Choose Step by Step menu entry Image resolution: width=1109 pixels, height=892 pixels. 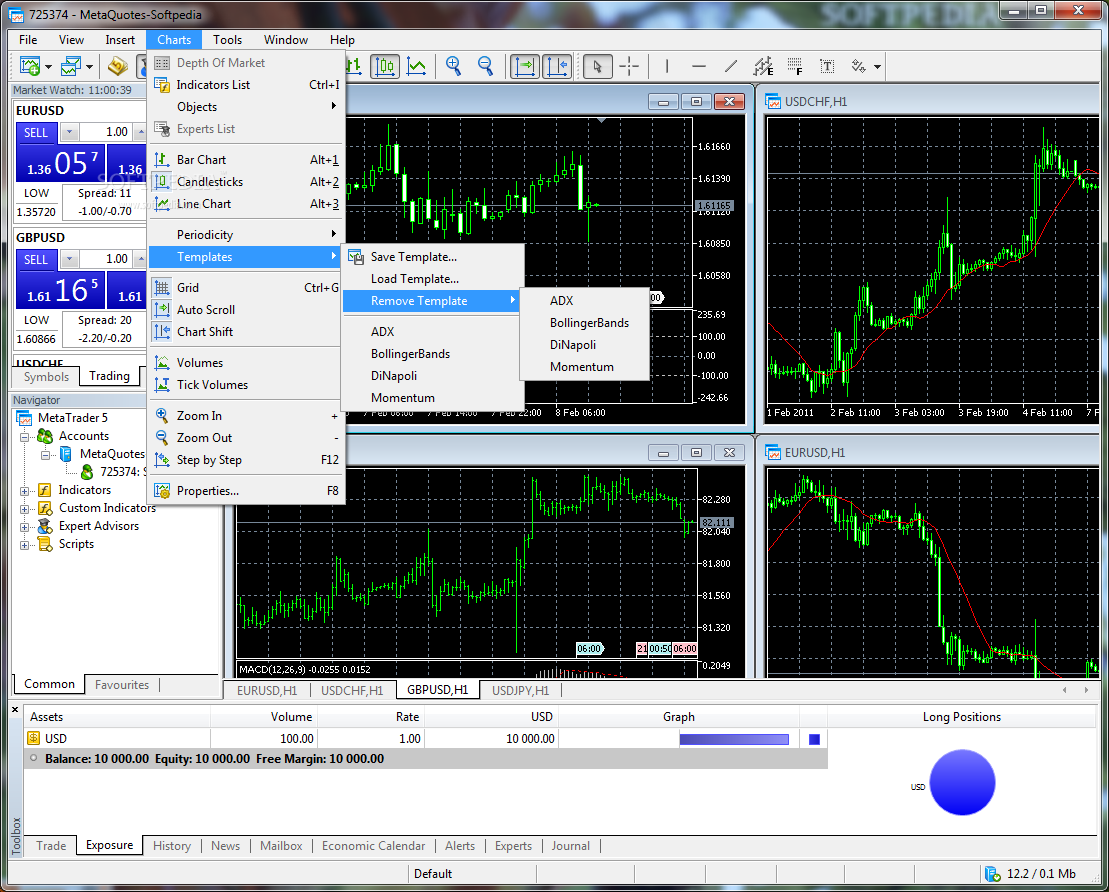click(x=247, y=460)
